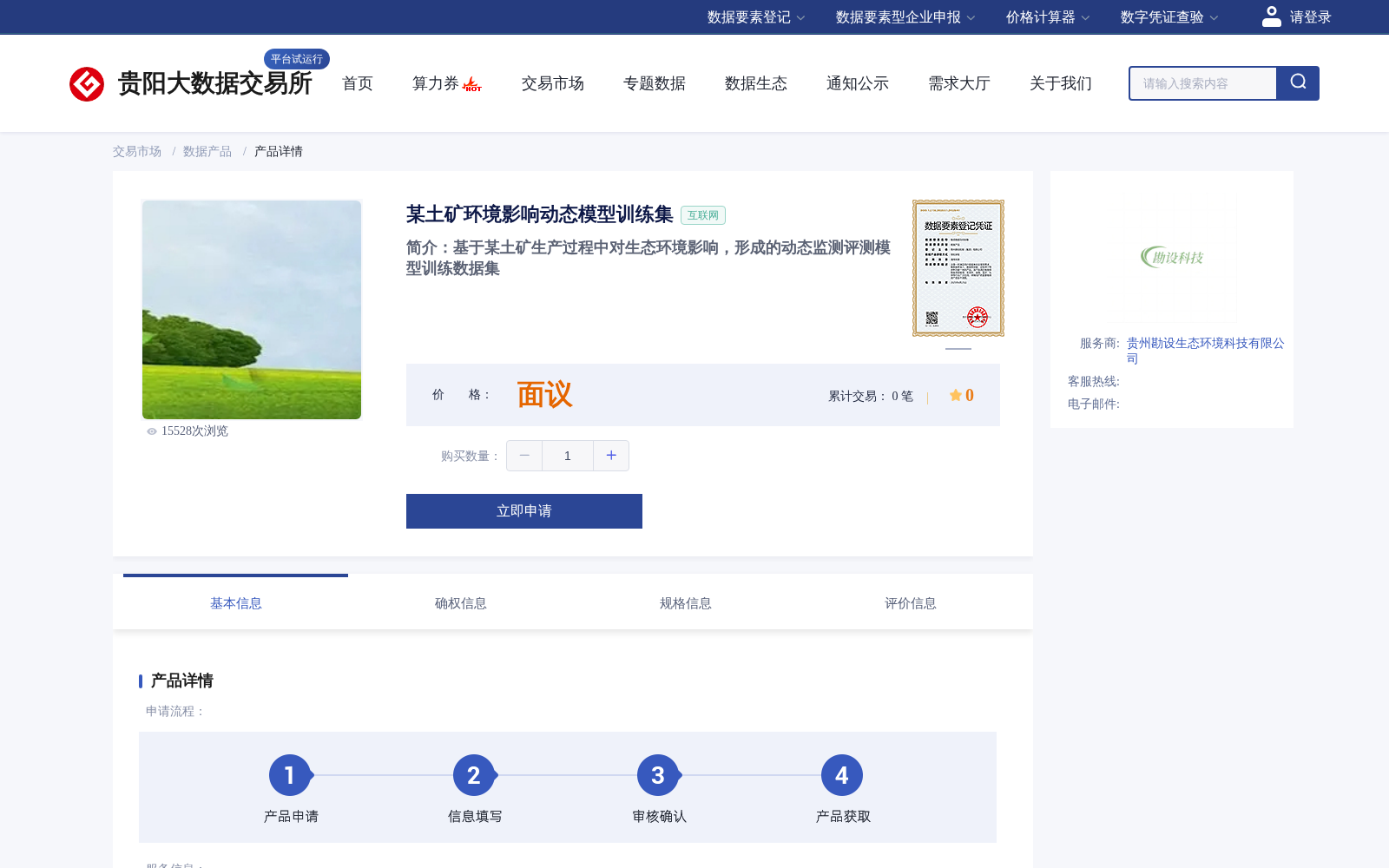1389x868 pixels.
Task: Open 数据生态 navigation item
Action: 756,83
